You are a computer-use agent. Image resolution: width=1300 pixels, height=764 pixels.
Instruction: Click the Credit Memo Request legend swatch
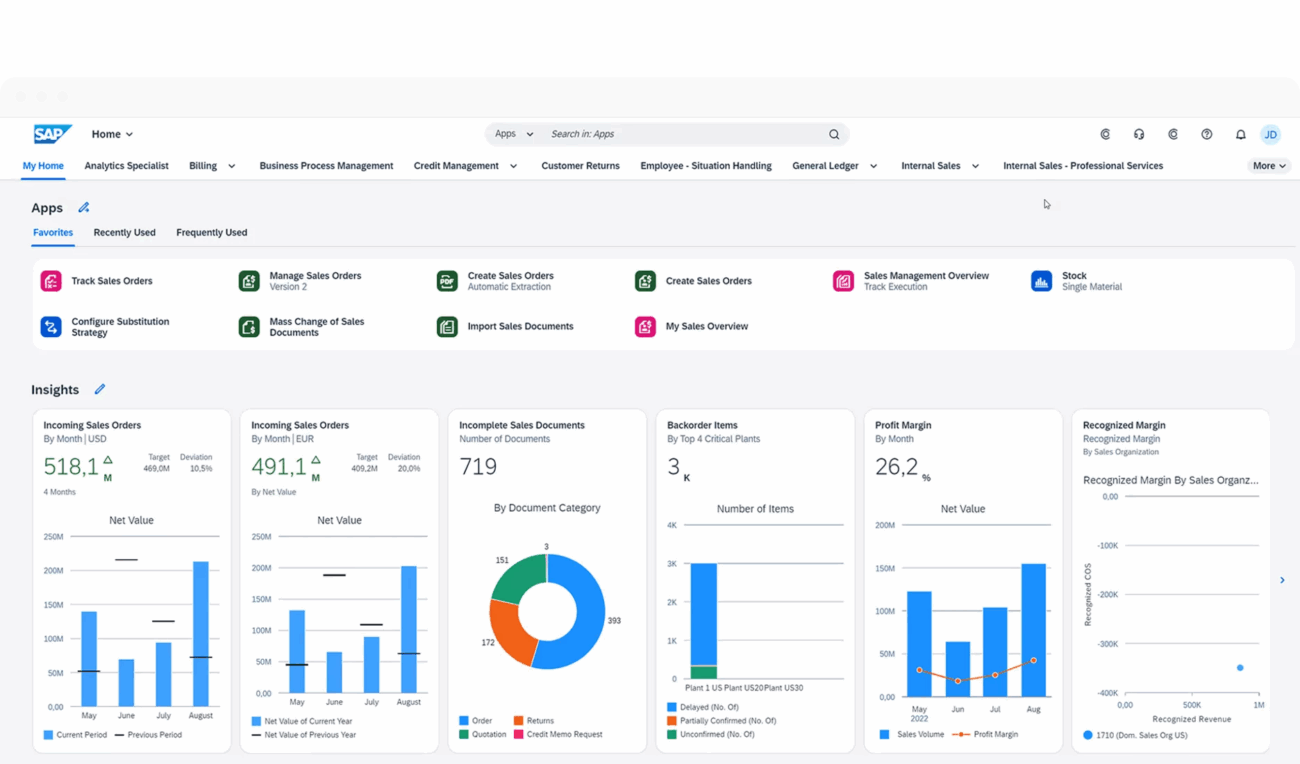pos(518,734)
